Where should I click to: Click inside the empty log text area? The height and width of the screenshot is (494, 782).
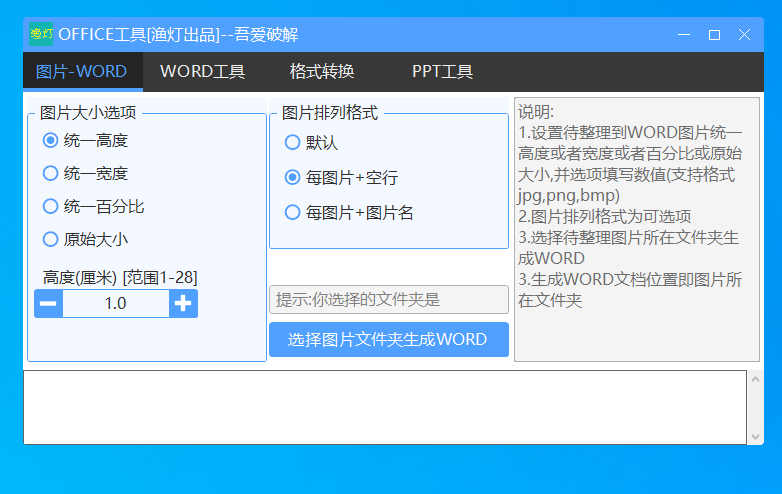tap(385, 407)
